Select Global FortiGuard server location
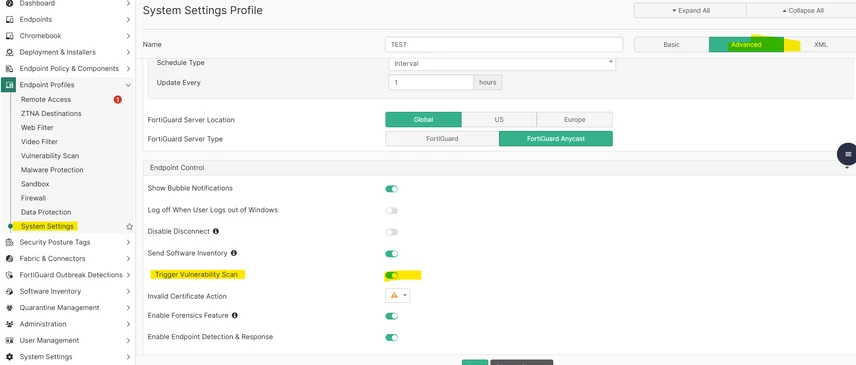 click(x=423, y=119)
